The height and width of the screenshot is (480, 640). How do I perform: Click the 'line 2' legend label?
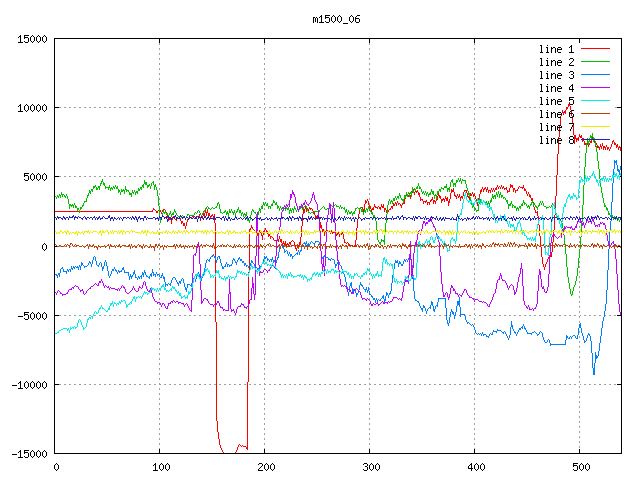click(556, 62)
